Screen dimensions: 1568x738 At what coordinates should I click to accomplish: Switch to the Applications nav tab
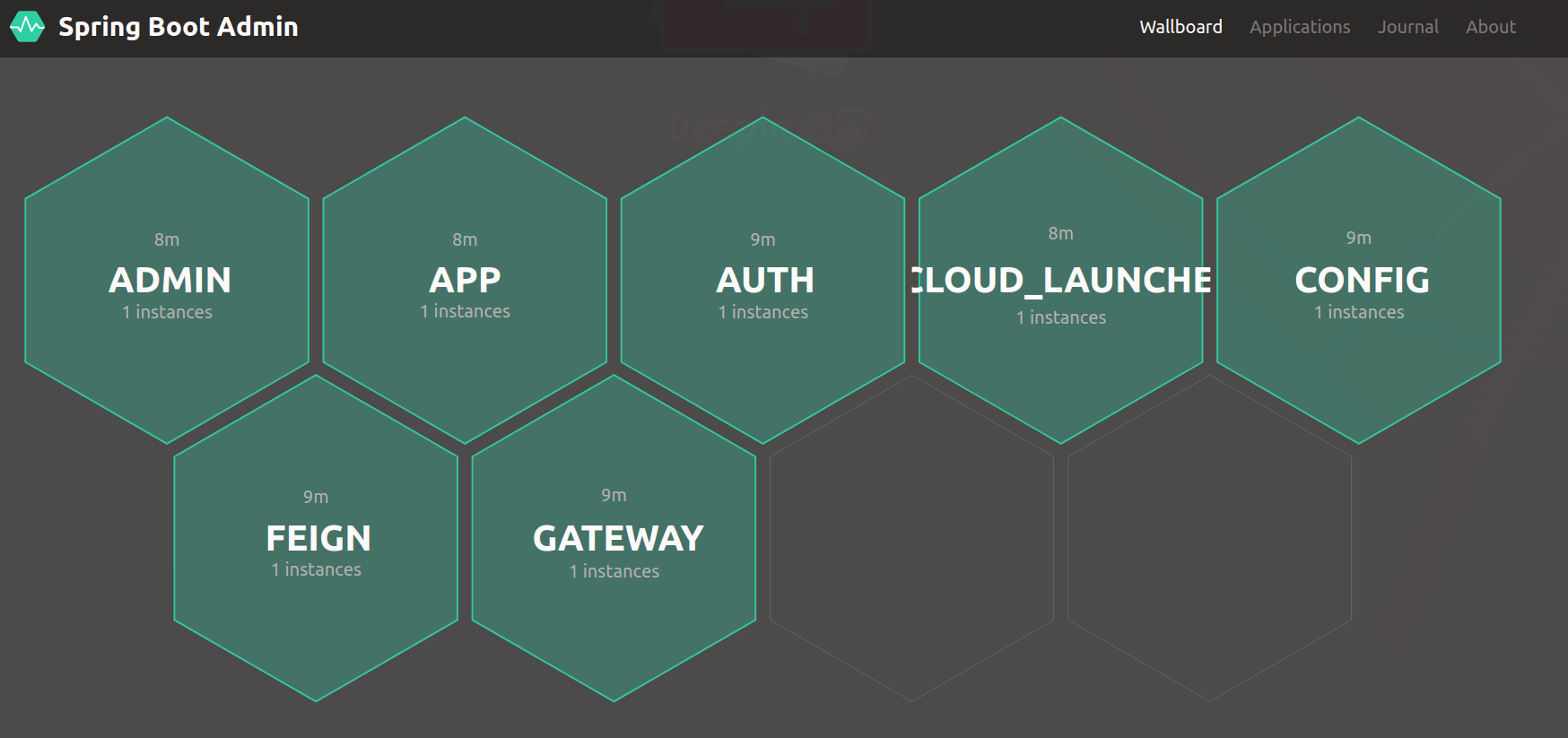tap(1300, 27)
